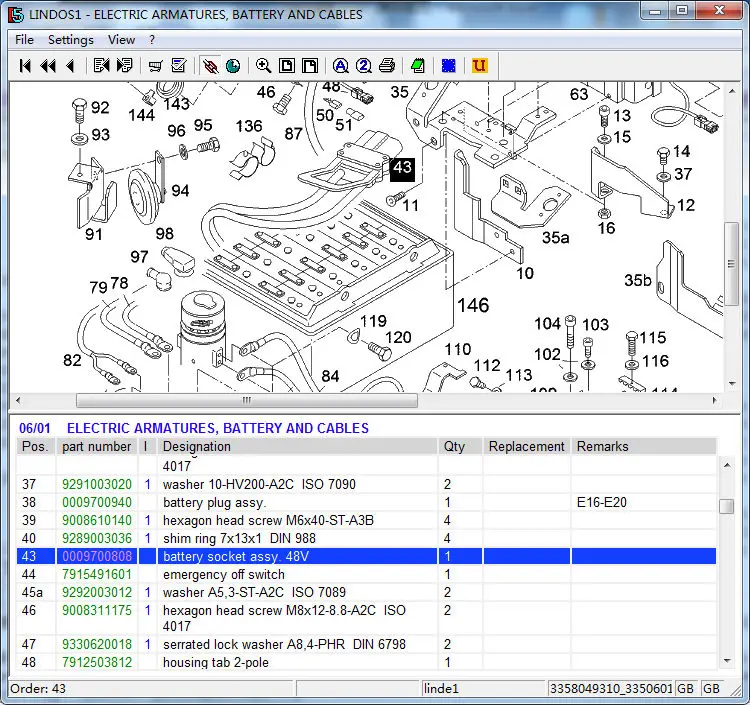Open the Settings menu
This screenshot has height=705, width=750.
pos(71,40)
